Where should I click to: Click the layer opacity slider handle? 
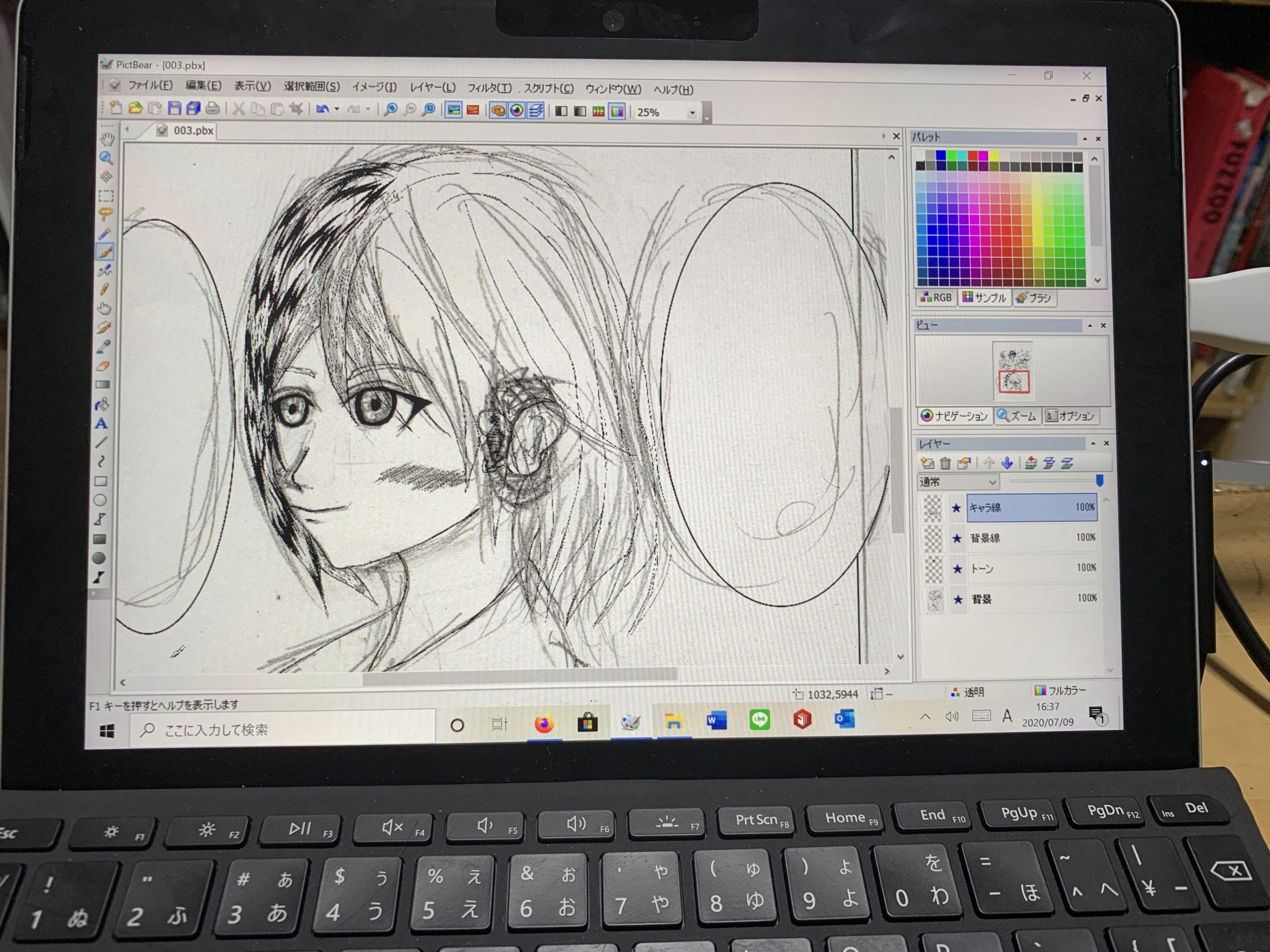(1099, 481)
